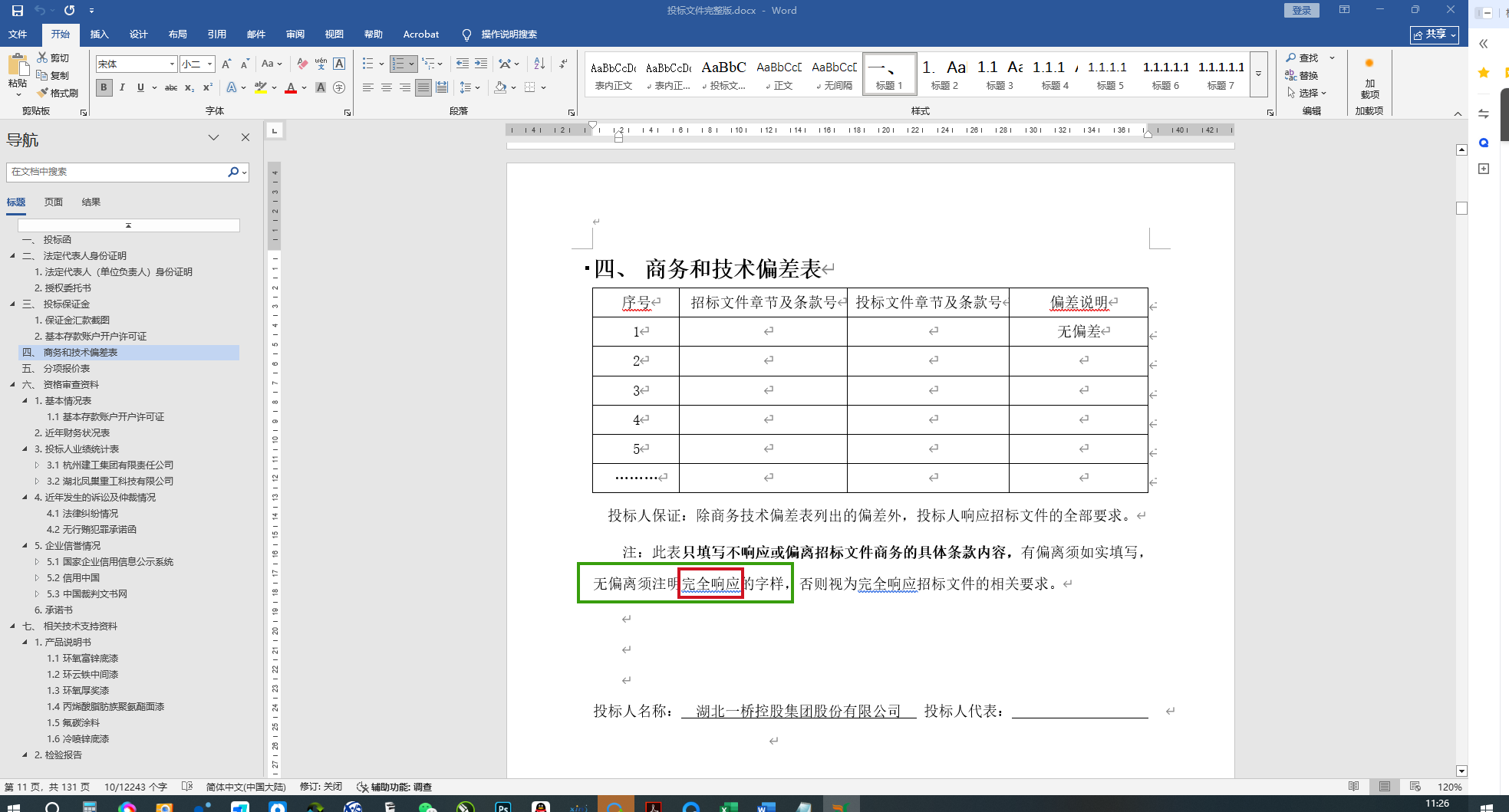Open the phonetic guide (wén) tool
The width and height of the screenshot is (1509, 812).
point(321,64)
